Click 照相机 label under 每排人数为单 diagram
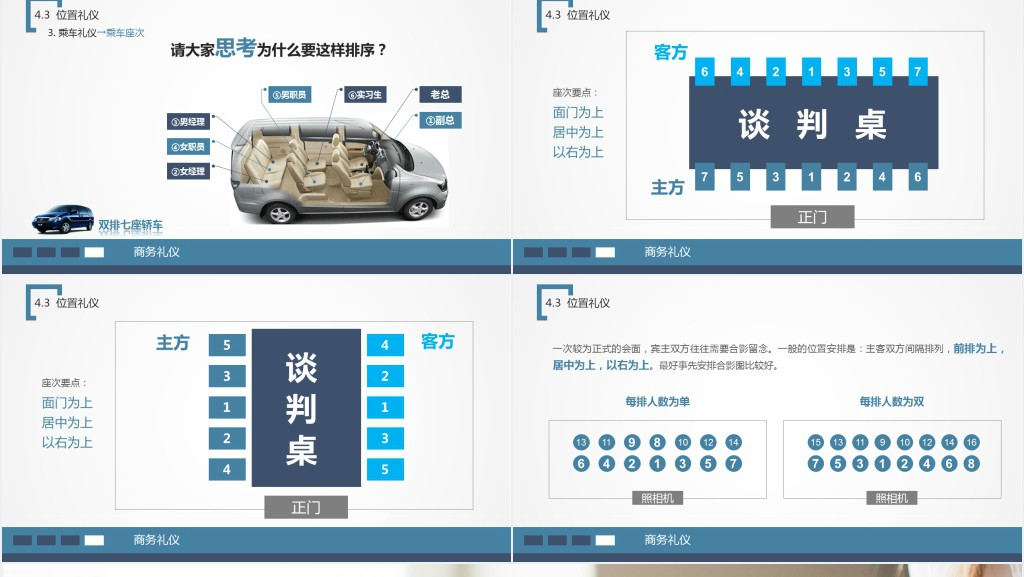 click(x=657, y=498)
